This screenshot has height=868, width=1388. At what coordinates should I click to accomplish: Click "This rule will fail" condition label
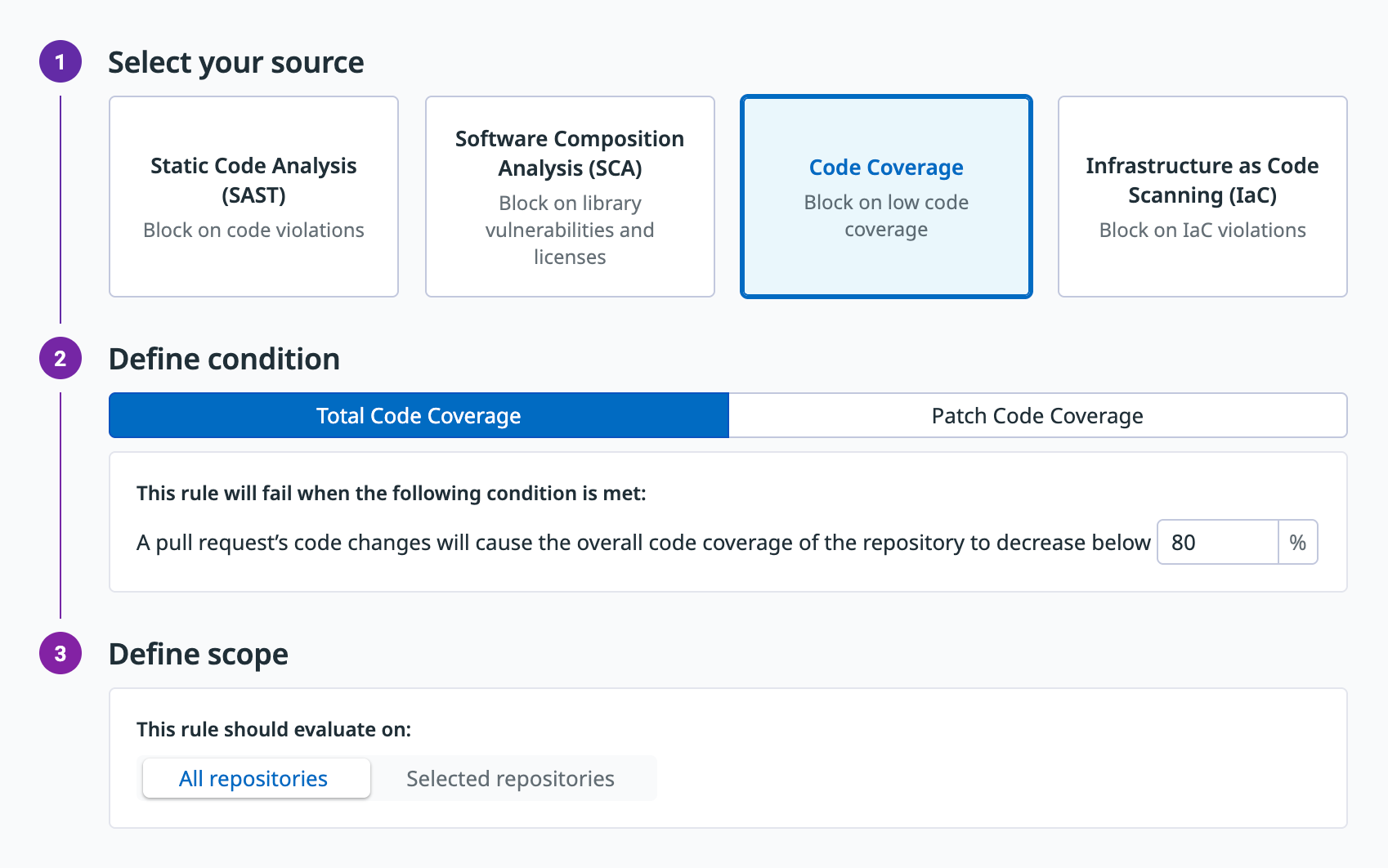click(391, 494)
